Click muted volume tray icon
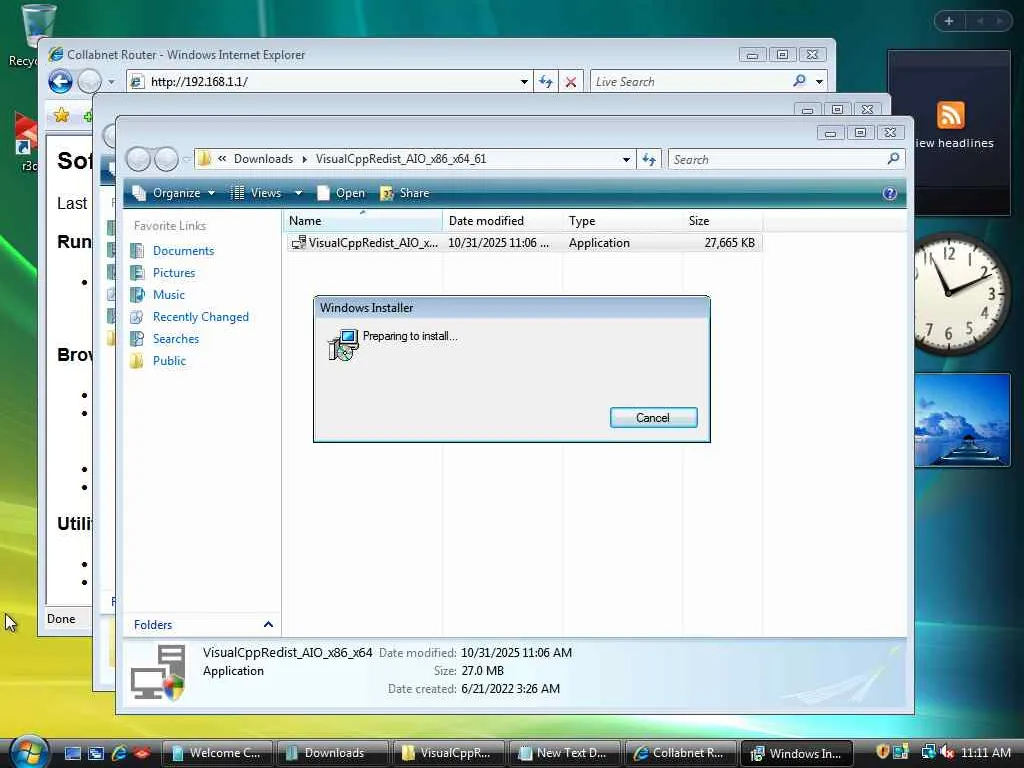This screenshot has height=768, width=1024. pos(947,752)
